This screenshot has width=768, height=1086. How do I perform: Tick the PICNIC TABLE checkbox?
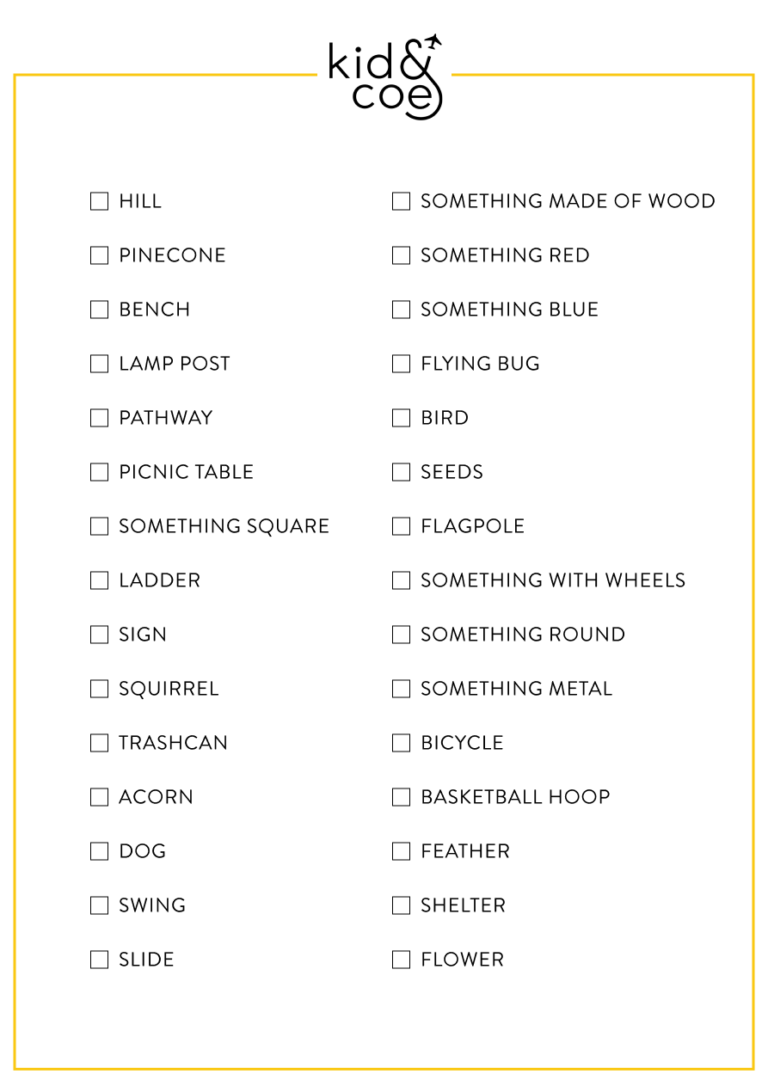[99, 472]
